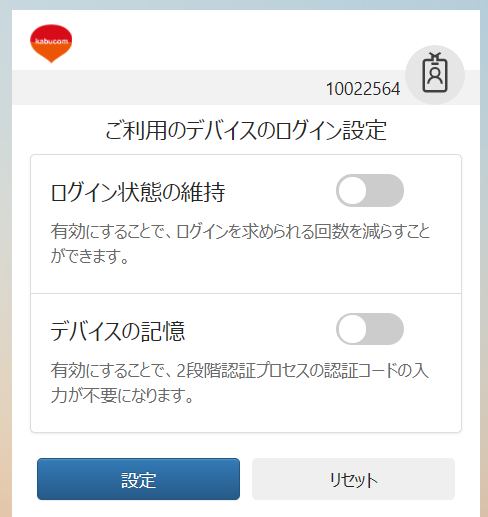The width and height of the screenshot is (488, 517).
Task: Click the ご利用のデバイスのログイン設定 heading
Action: pyautogui.click(x=246, y=130)
